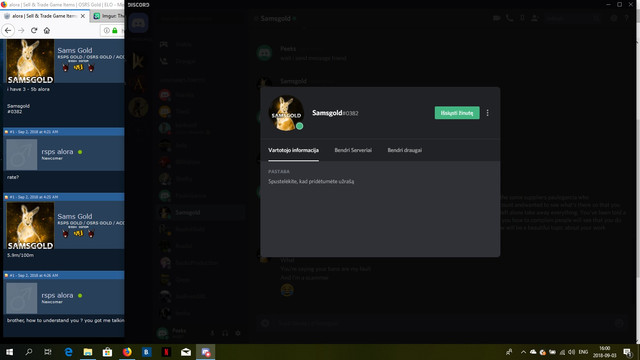Open Windows search from taskbar
The image size is (640, 360).
(29, 352)
